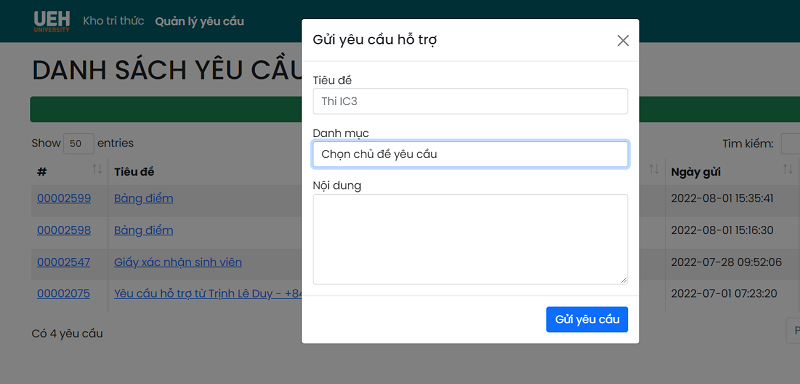This screenshot has height=384, width=800.
Task: Close the support request dialog with X
Action: [623, 41]
